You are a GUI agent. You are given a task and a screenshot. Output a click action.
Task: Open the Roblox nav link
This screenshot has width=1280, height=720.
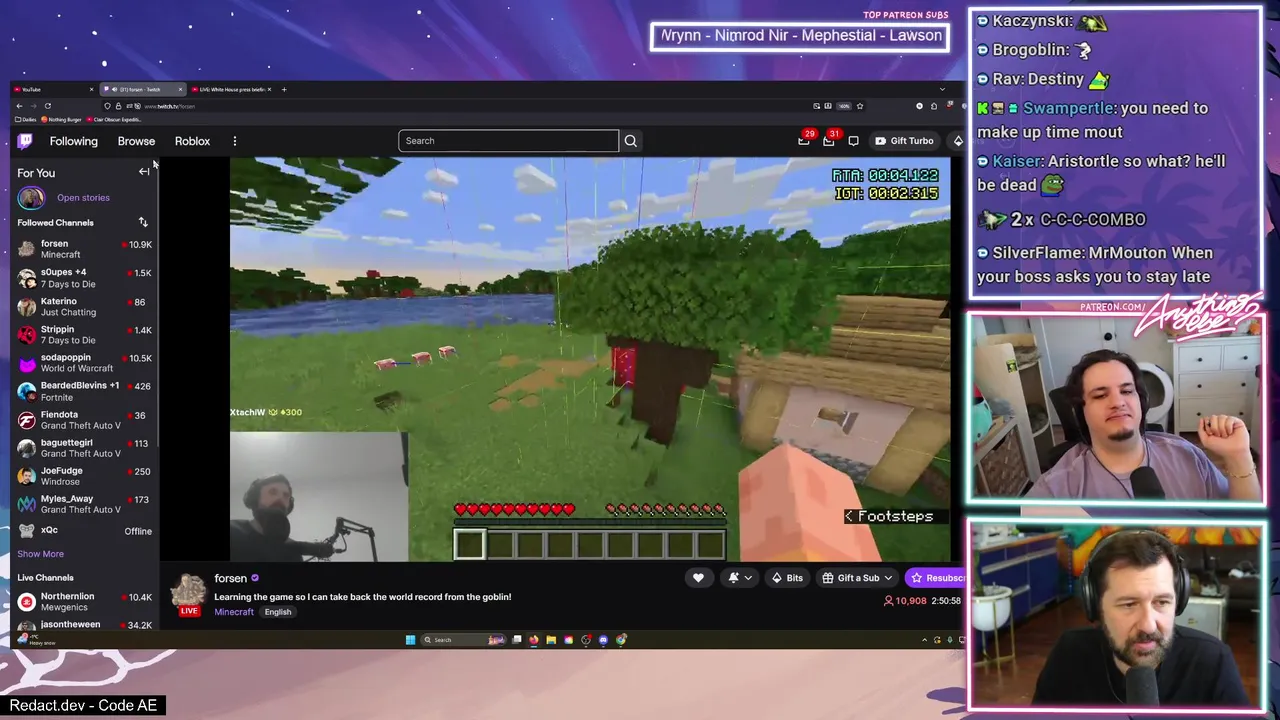click(192, 141)
